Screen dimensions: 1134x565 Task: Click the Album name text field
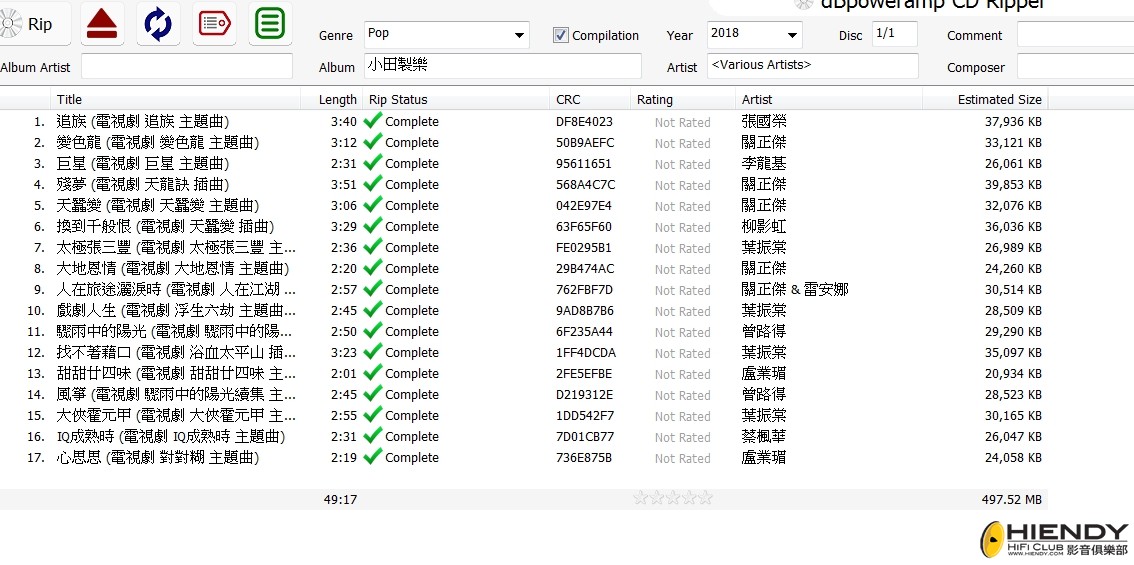[x=502, y=66]
